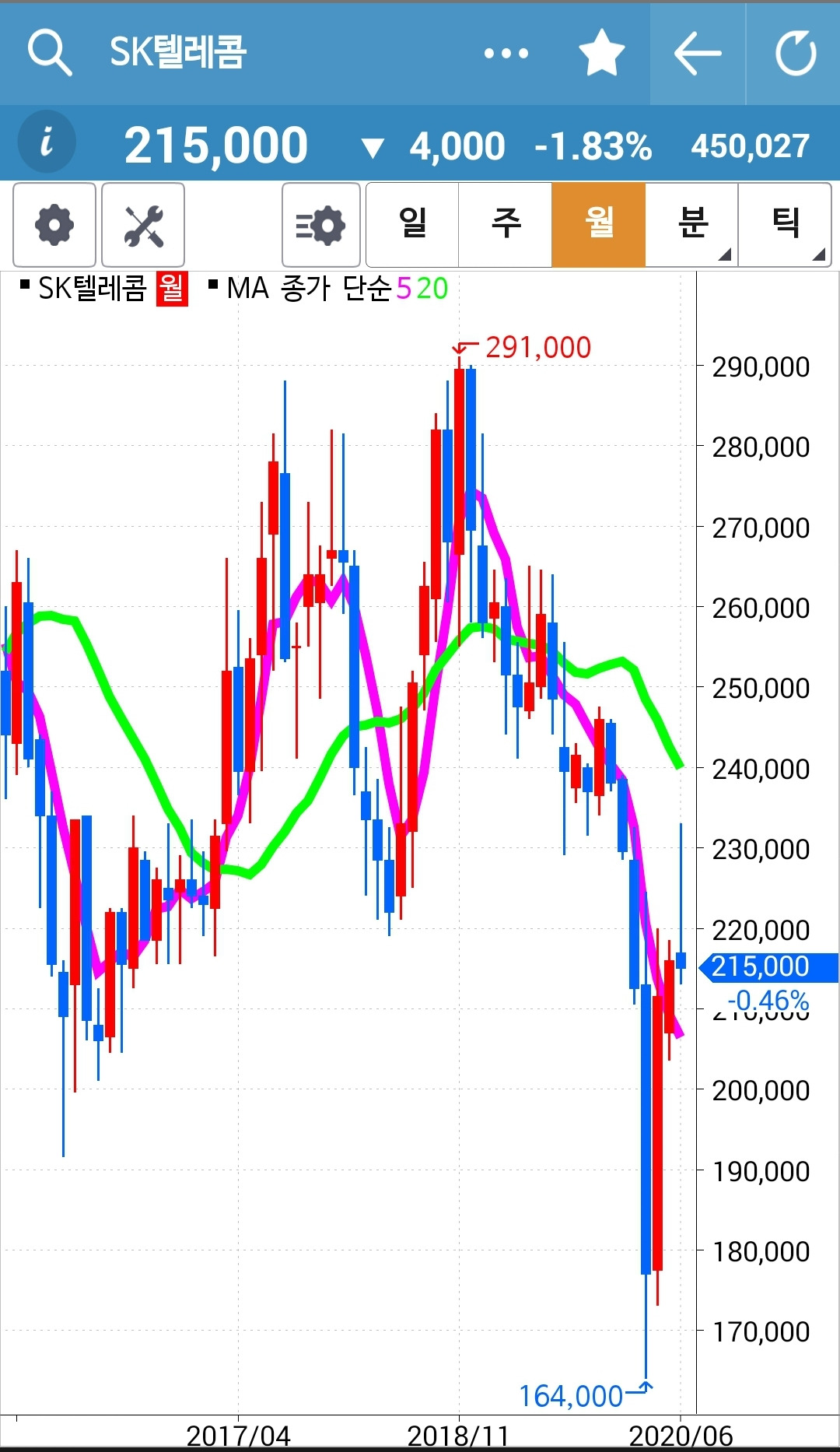Image resolution: width=840 pixels, height=1452 pixels.
Task: Open stock info with the i icon
Action: [x=47, y=142]
